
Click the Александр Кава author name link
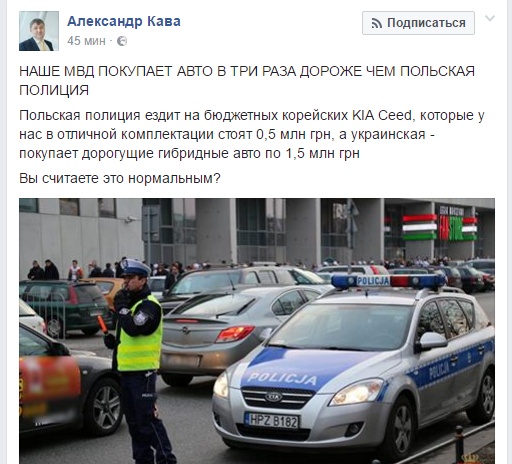124,21
